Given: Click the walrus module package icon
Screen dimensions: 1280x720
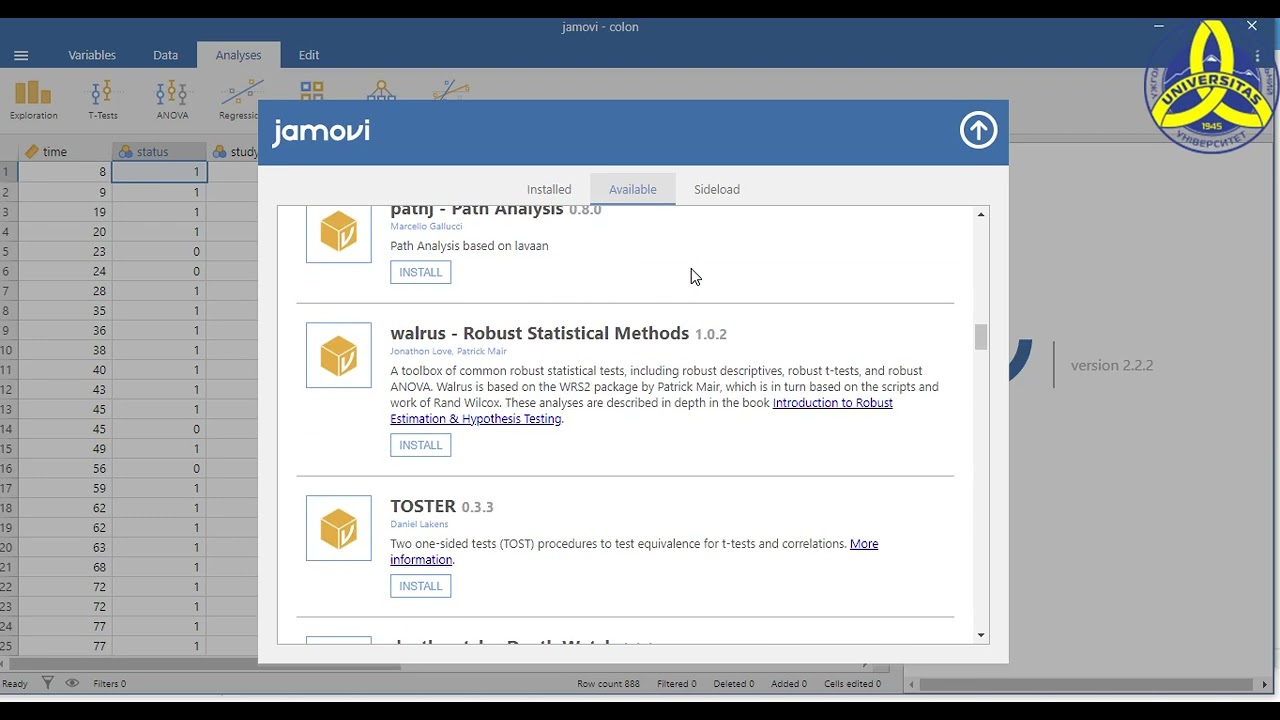Looking at the screenshot, I should click(x=339, y=355).
